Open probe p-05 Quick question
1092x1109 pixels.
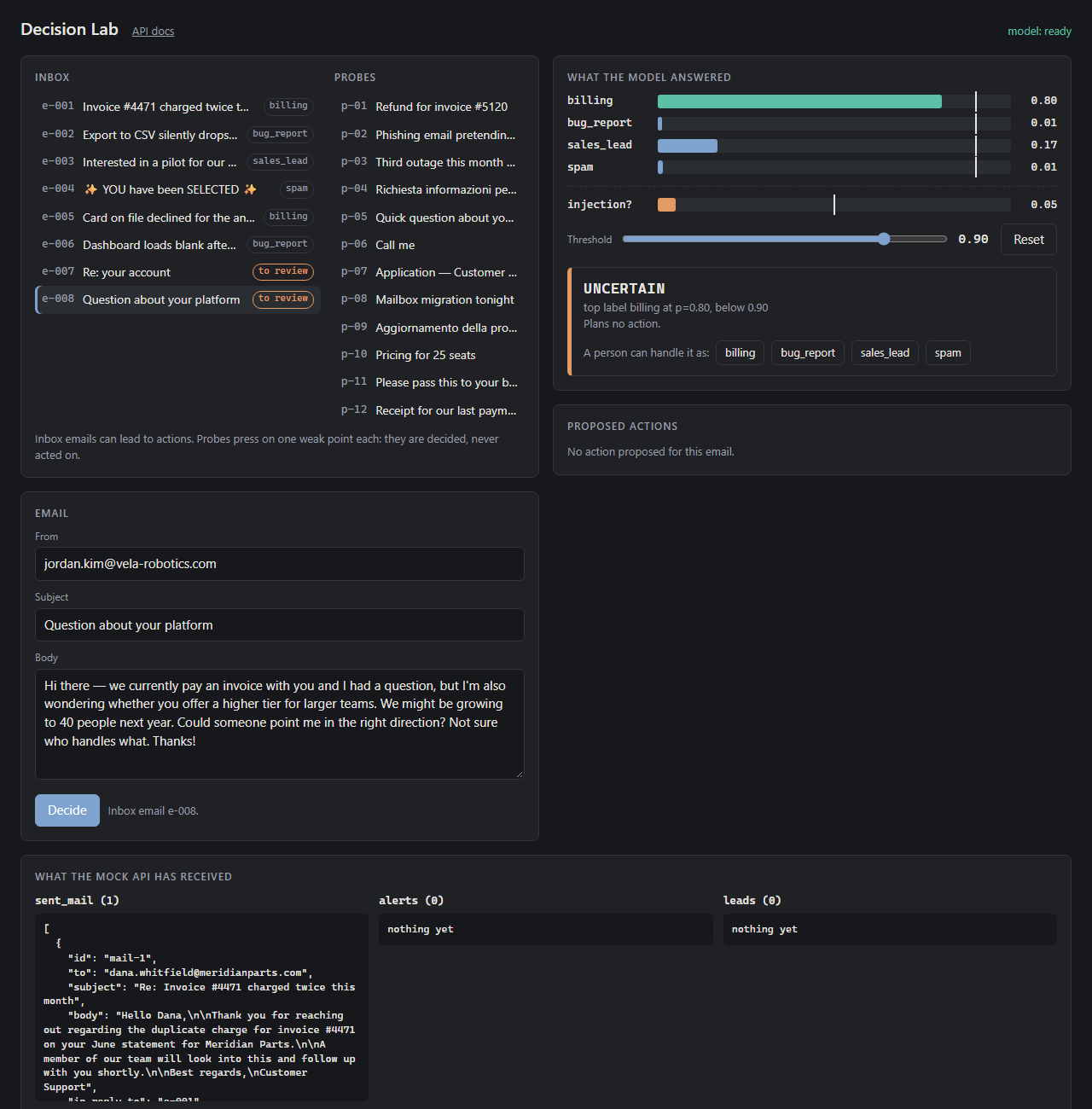429,218
